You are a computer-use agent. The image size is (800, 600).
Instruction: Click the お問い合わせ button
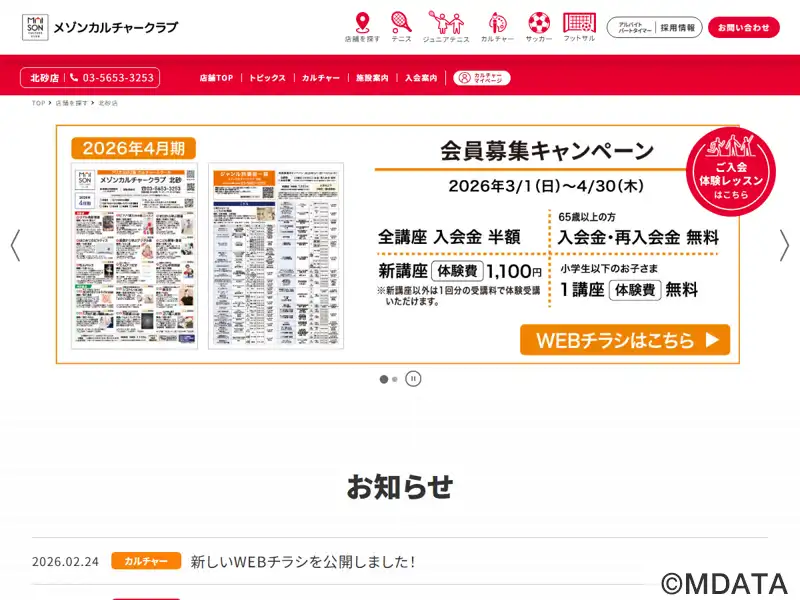click(x=743, y=28)
